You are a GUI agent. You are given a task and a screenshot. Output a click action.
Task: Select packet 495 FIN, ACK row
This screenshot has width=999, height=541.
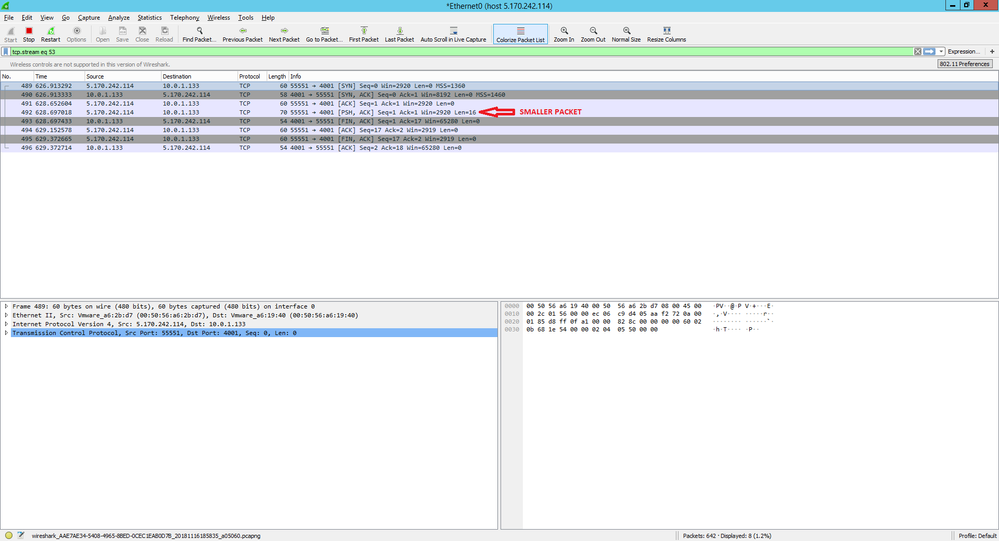500,139
